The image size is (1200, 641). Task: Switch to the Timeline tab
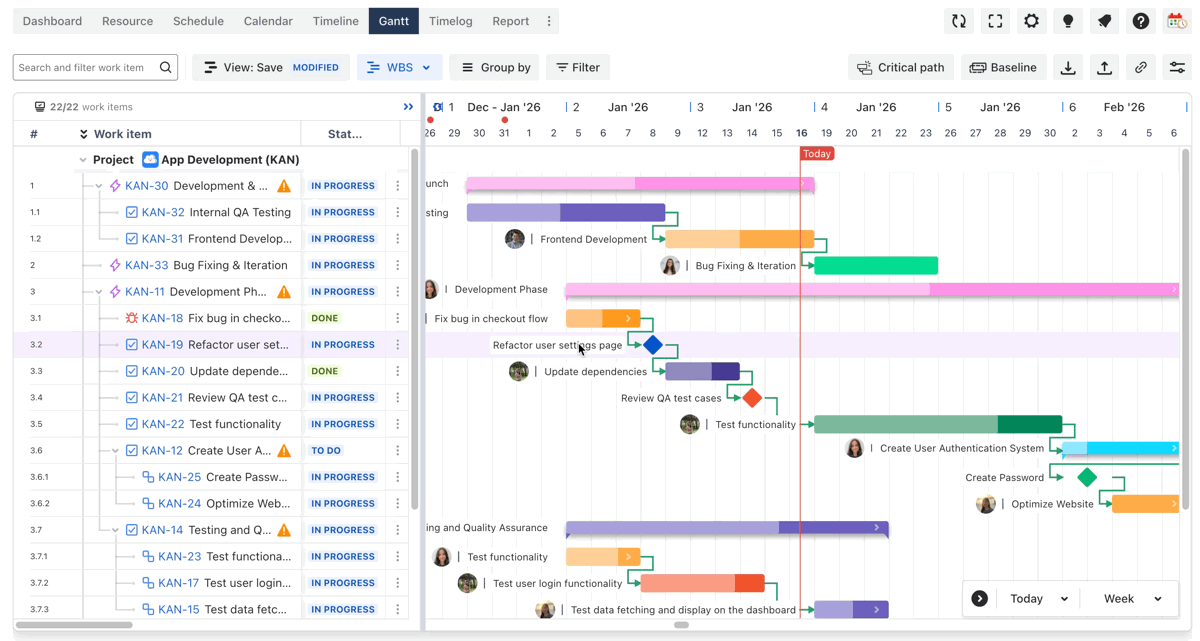[335, 21]
